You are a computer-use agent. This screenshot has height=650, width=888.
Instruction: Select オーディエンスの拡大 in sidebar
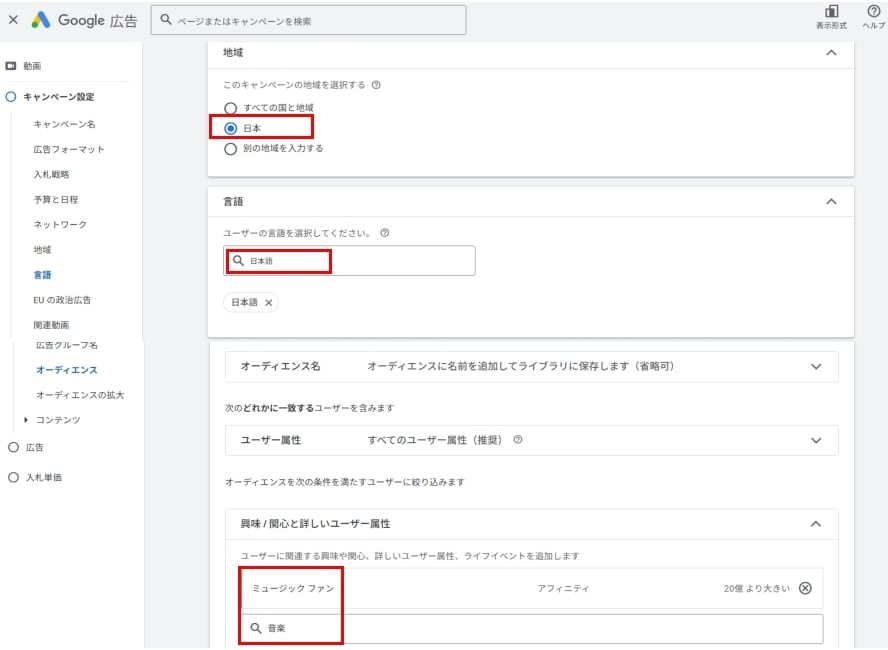click(x=80, y=395)
